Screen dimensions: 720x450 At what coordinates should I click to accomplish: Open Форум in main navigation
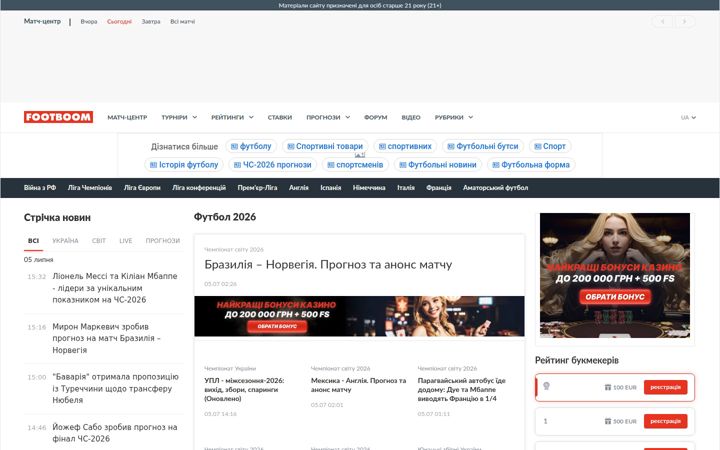click(x=376, y=118)
